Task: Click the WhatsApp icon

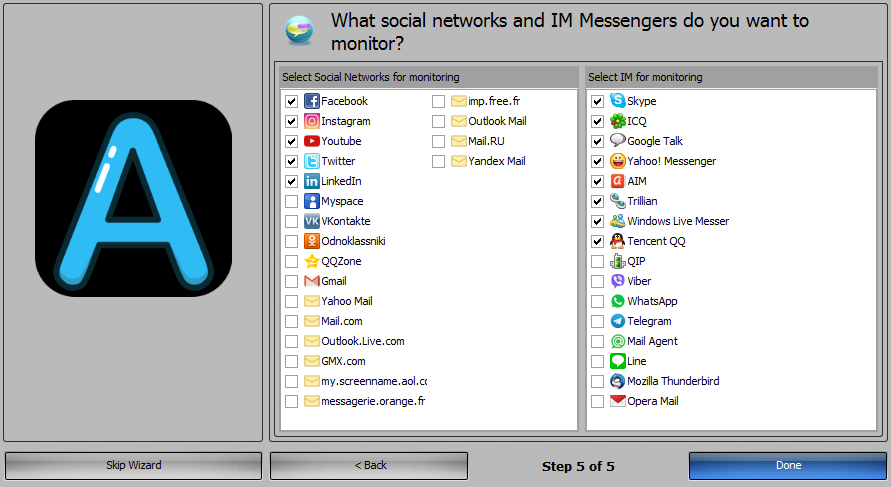Action: click(618, 301)
